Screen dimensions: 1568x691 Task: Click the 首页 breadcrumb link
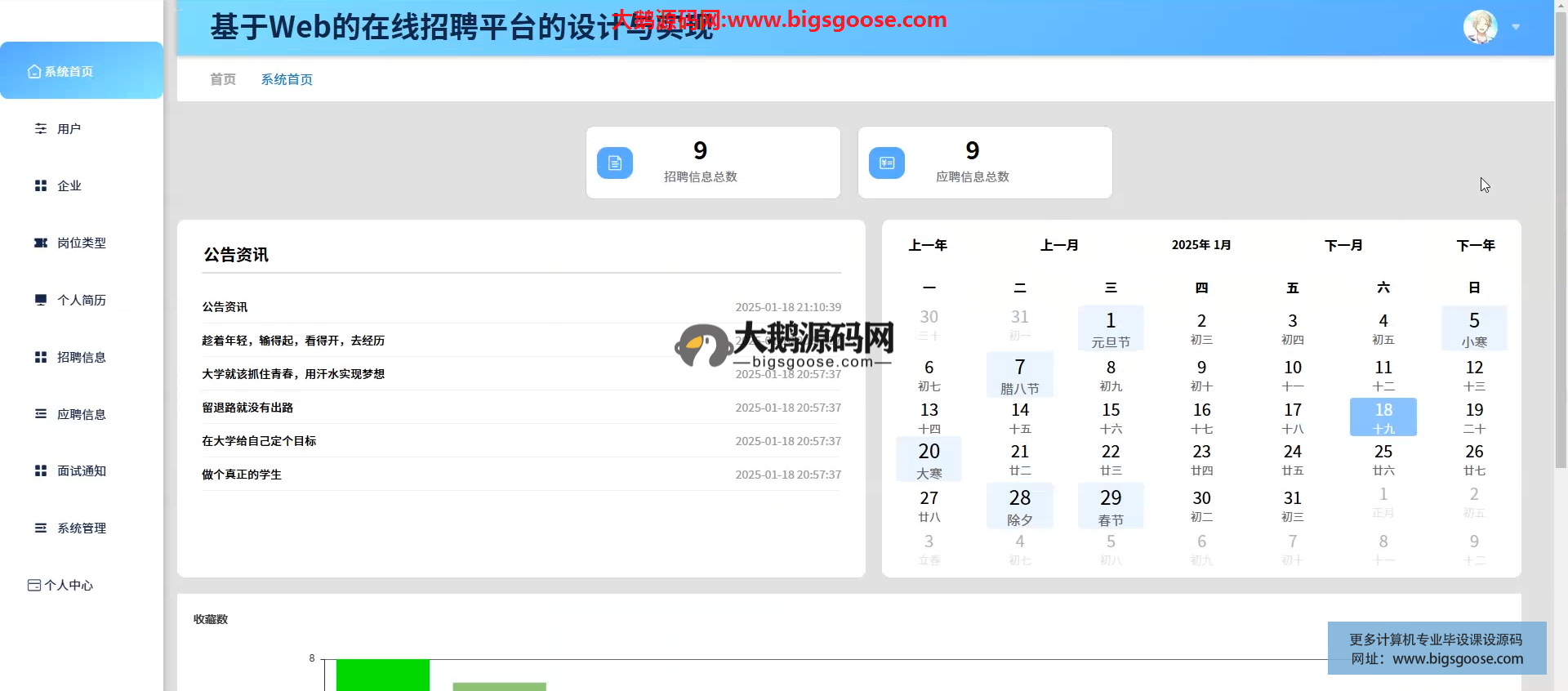click(222, 79)
